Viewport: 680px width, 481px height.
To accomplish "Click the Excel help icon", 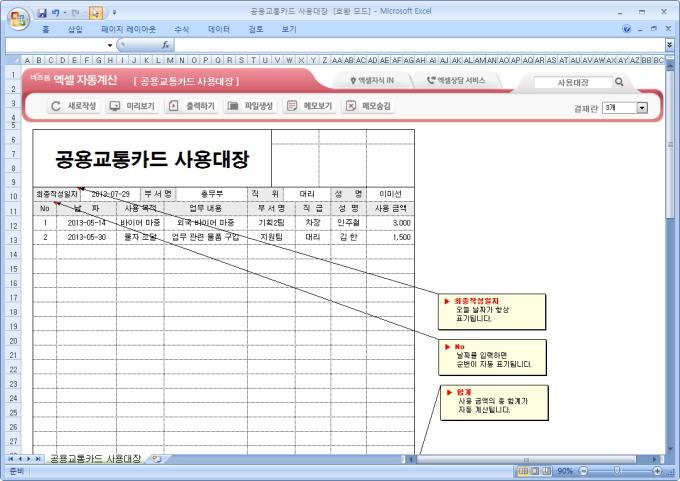I will click(x=627, y=29).
